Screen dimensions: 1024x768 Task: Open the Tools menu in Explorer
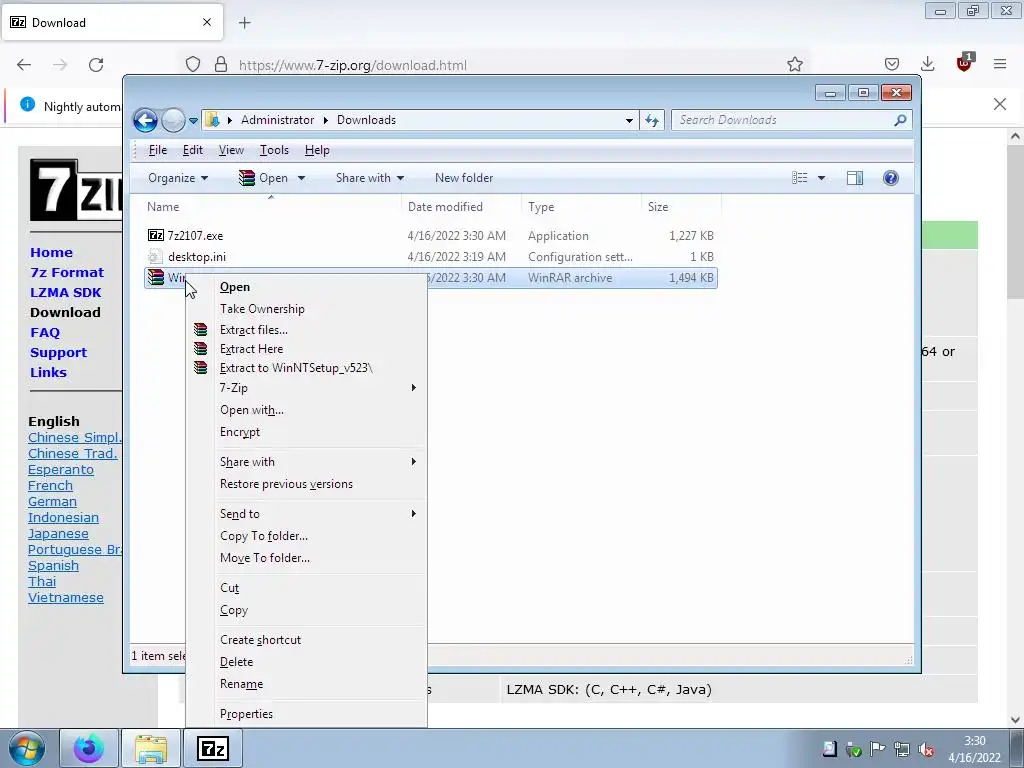coord(274,150)
